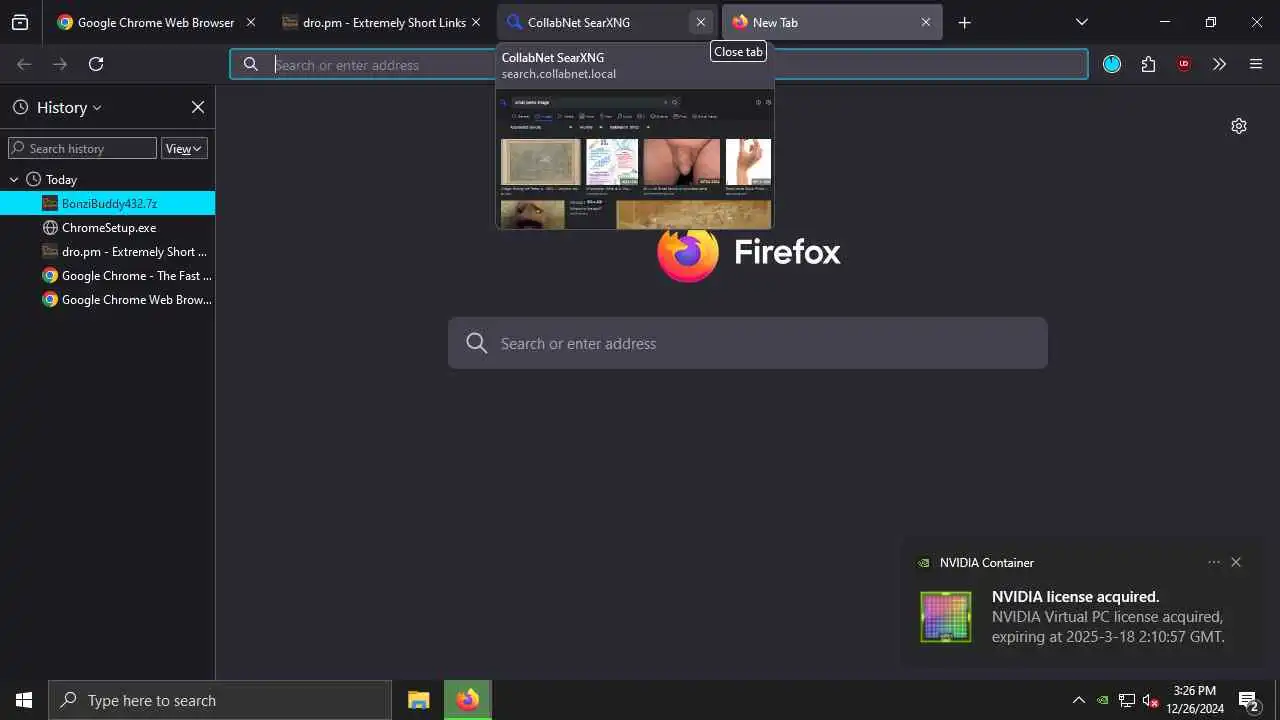Open a new tab with plus button
This screenshot has width=1280, height=720.
coord(964,22)
